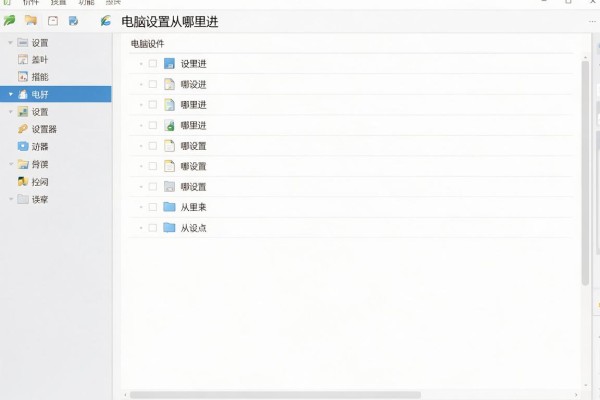Screen dimensions: 600x400
Task: Click the green-badged document icon of 哪里进
Action: pyautogui.click(x=169, y=125)
